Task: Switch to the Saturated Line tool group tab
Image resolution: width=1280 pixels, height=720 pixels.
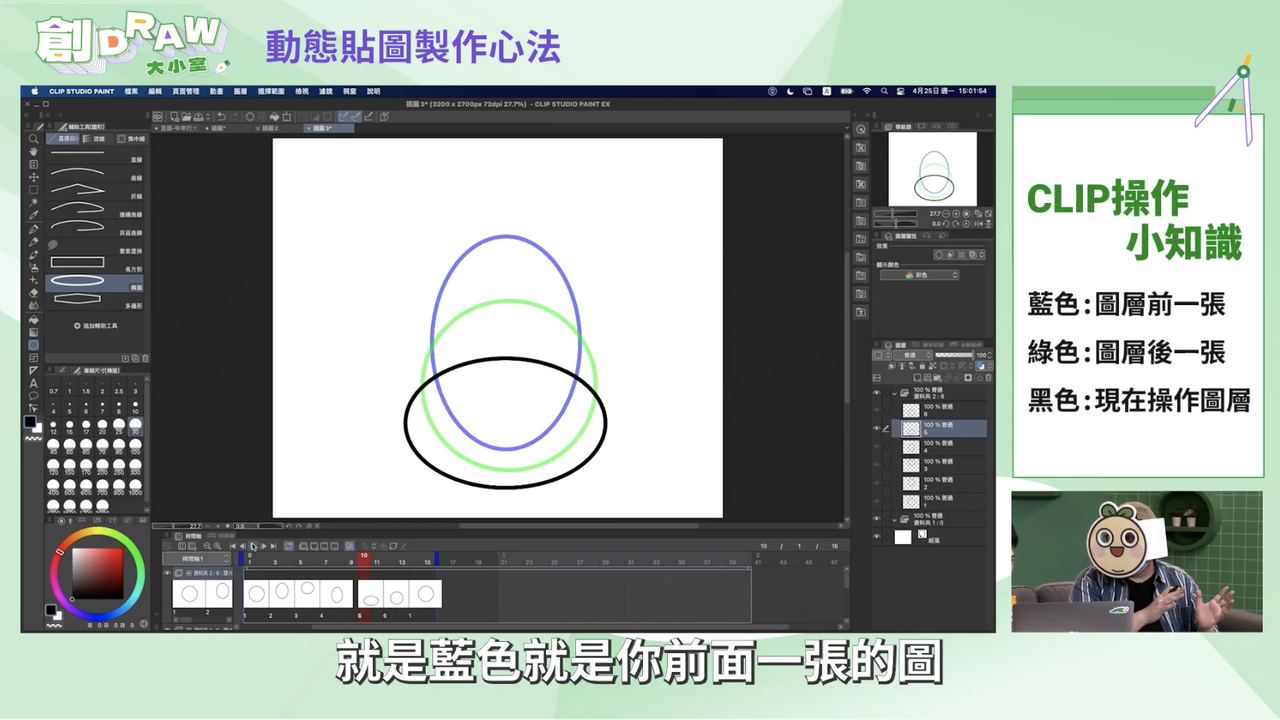Action: coord(131,139)
